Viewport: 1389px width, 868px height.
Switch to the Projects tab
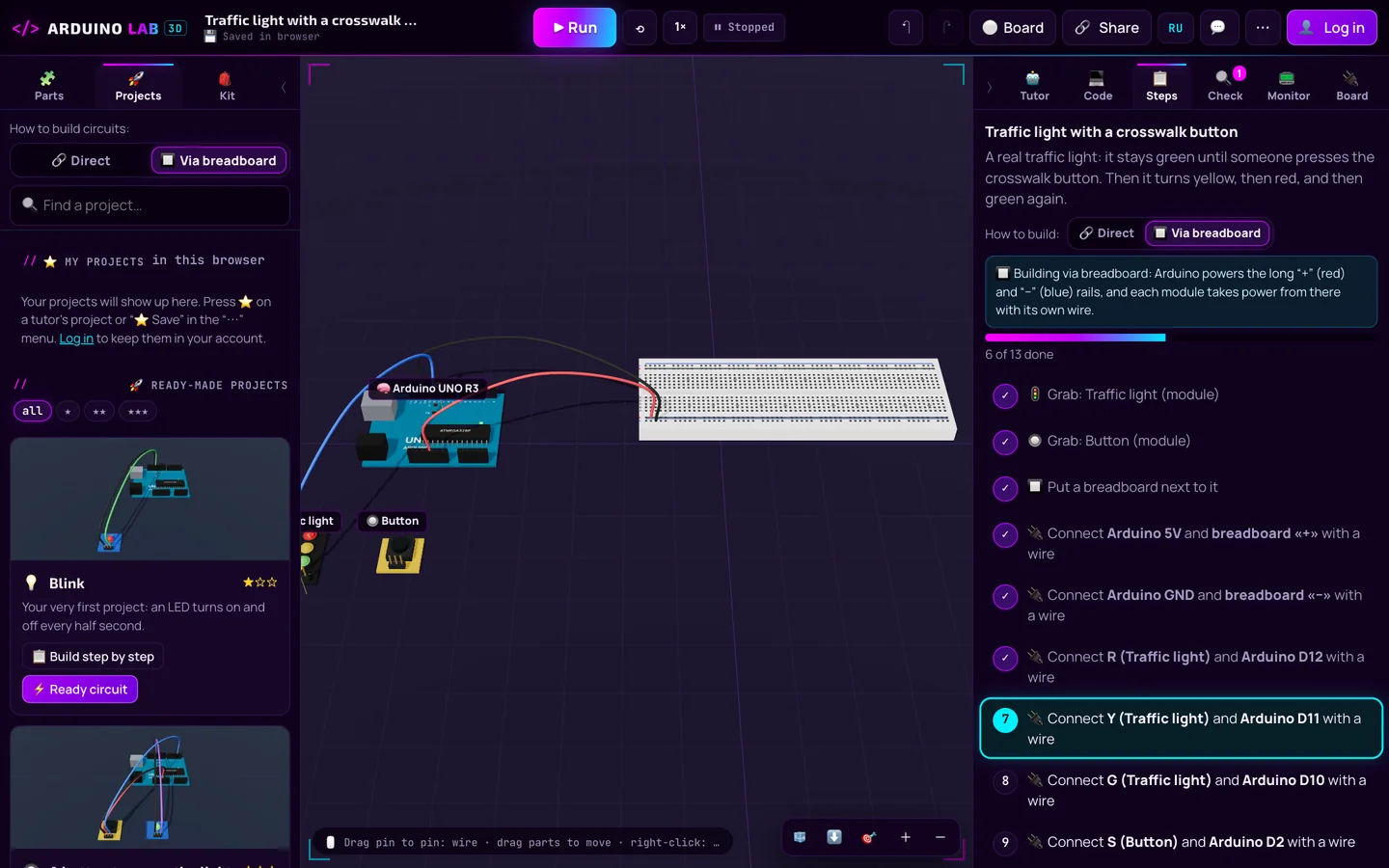(x=138, y=86)
